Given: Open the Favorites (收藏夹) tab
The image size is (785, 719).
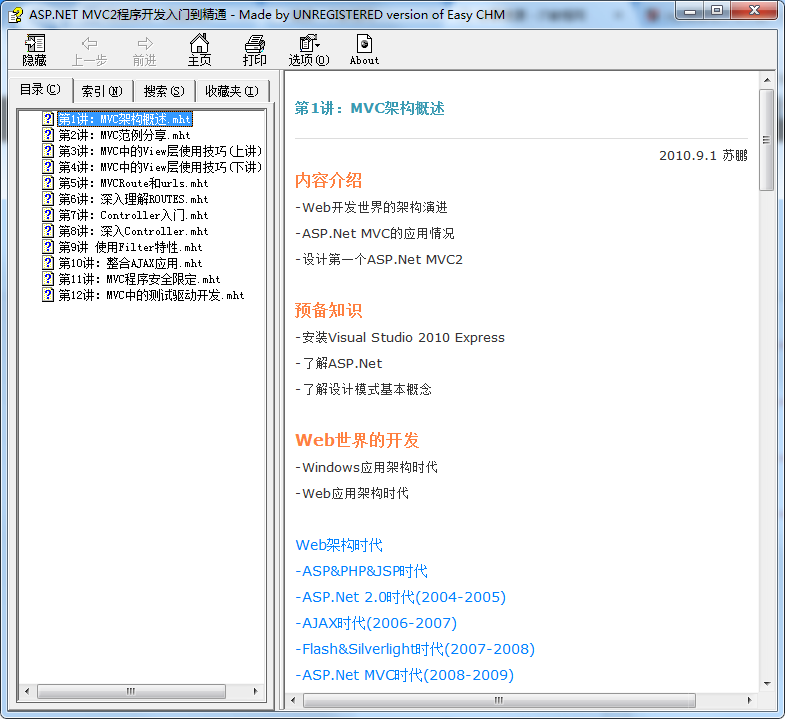Looking at the screenshot, I should point(232,91).
